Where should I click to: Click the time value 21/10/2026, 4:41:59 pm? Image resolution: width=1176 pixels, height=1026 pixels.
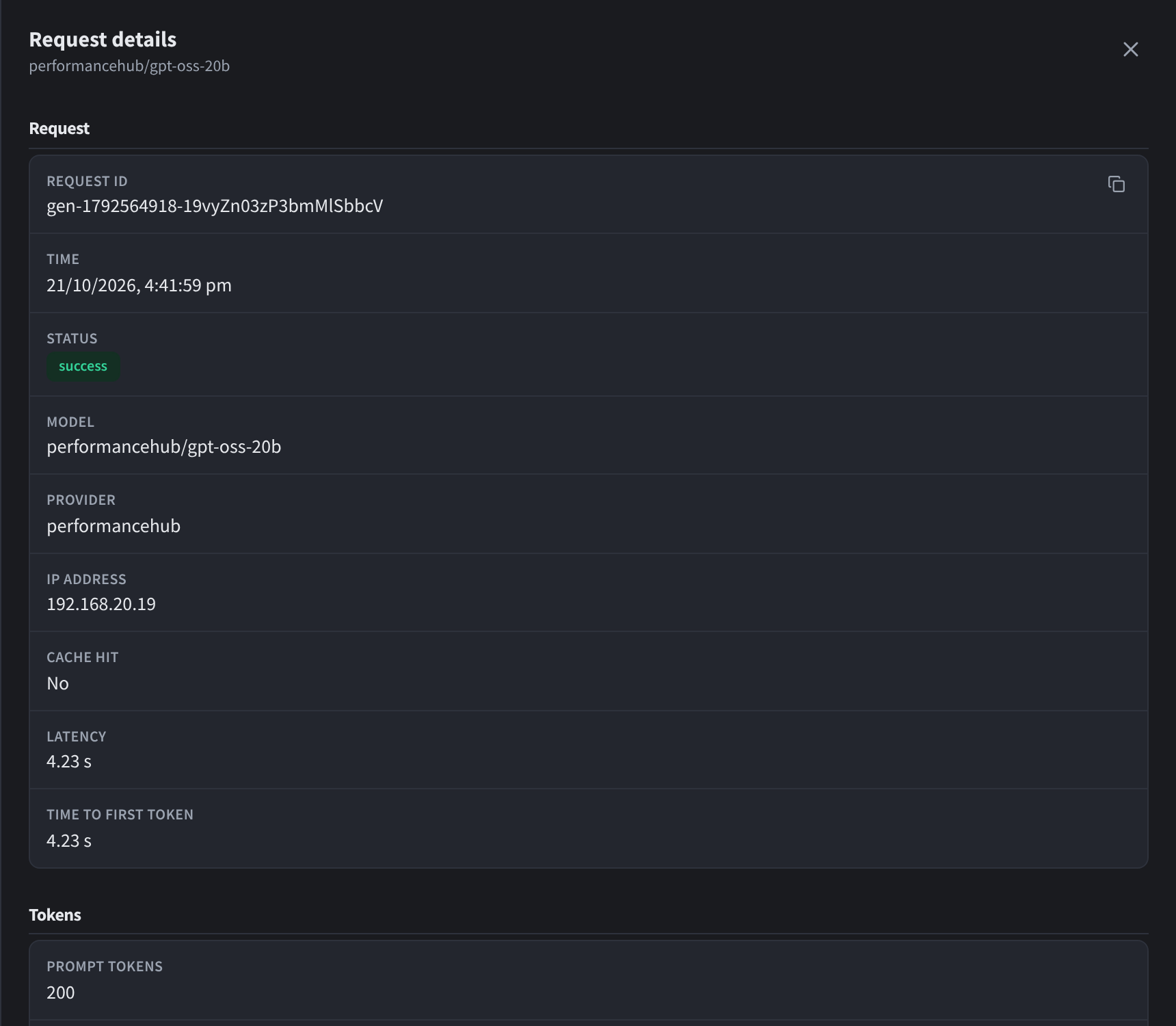pos(139,285)
